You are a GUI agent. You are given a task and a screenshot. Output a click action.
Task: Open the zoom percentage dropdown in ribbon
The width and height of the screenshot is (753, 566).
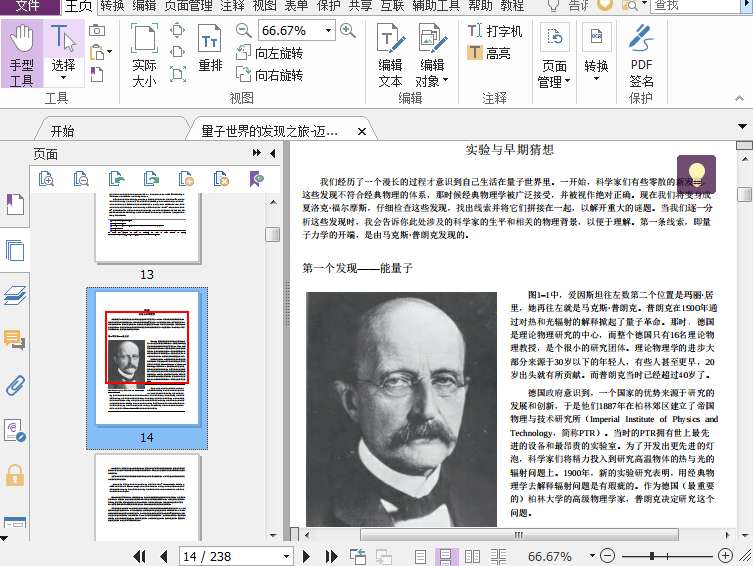point(326,31)
